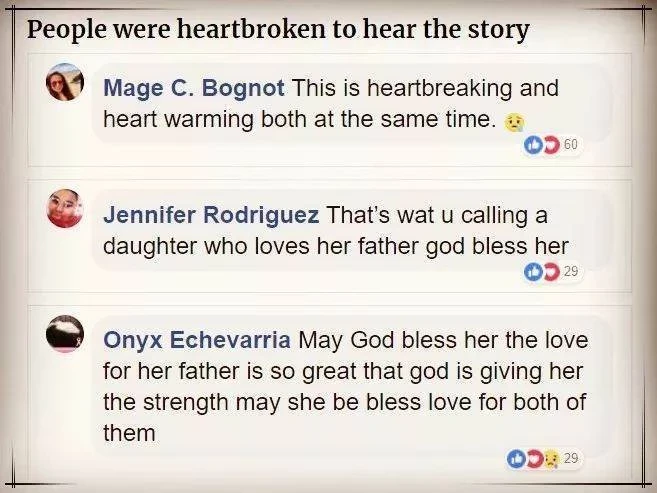
Task: Select Onyx Echevarria's comment text
Action: click(345, 386)
